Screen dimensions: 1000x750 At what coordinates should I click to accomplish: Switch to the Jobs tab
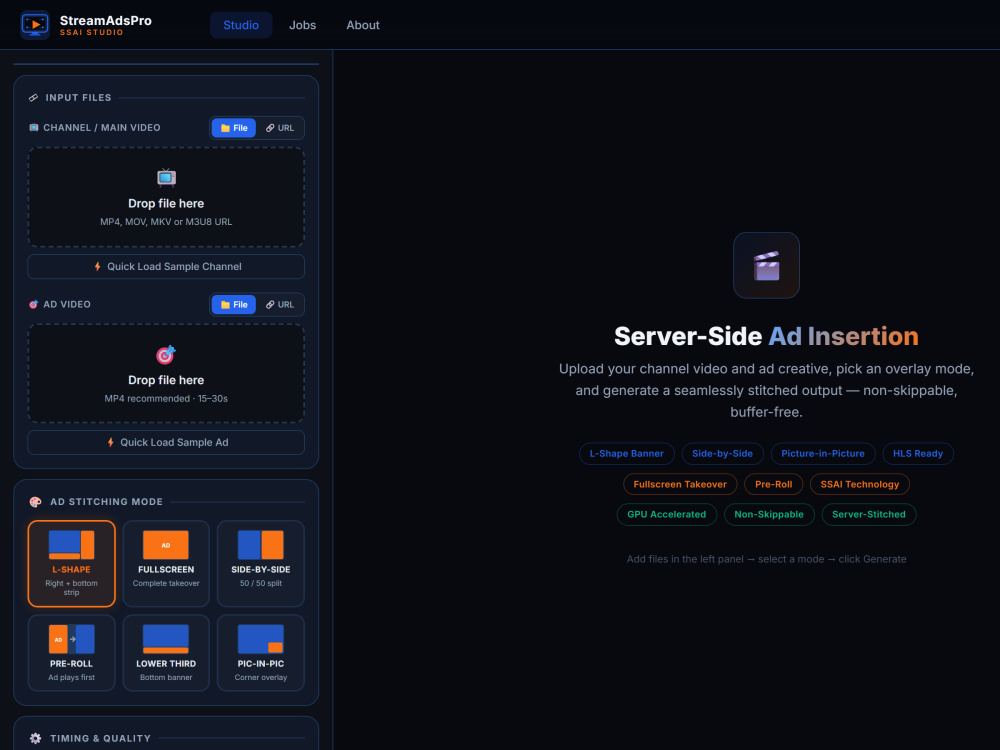[x=302, y=25]
